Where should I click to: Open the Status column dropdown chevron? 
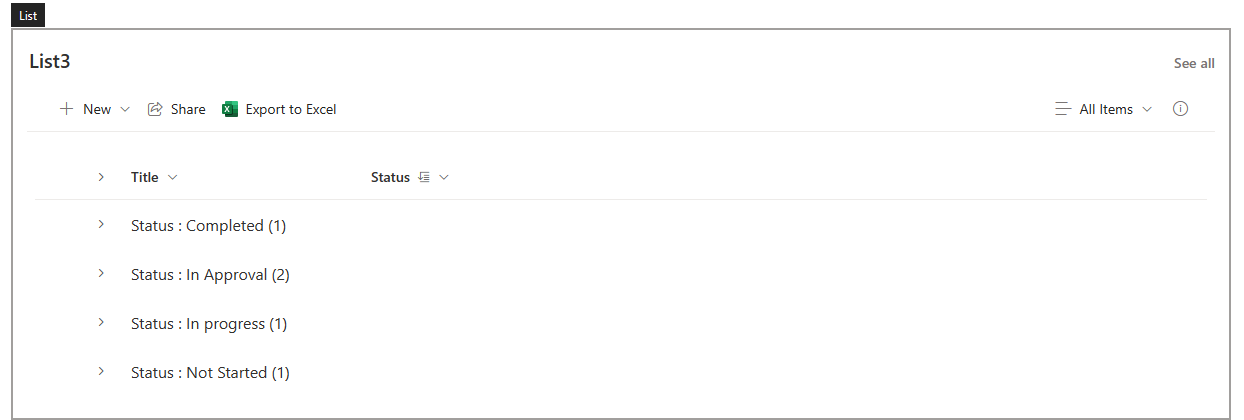[444, 177]
